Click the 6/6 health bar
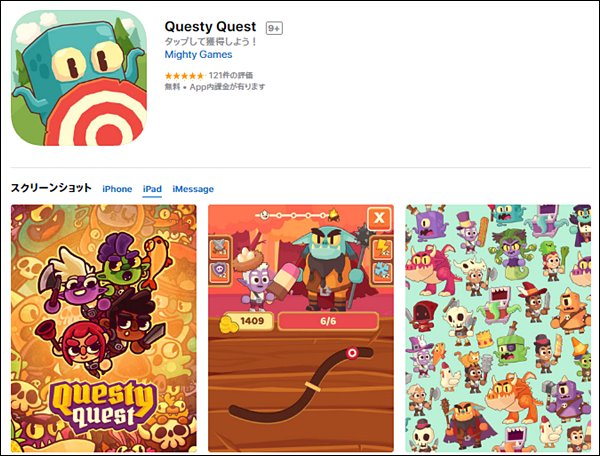The width and height of the screenshot is (600, 456). pyautogui.click(x=328, y=321)
